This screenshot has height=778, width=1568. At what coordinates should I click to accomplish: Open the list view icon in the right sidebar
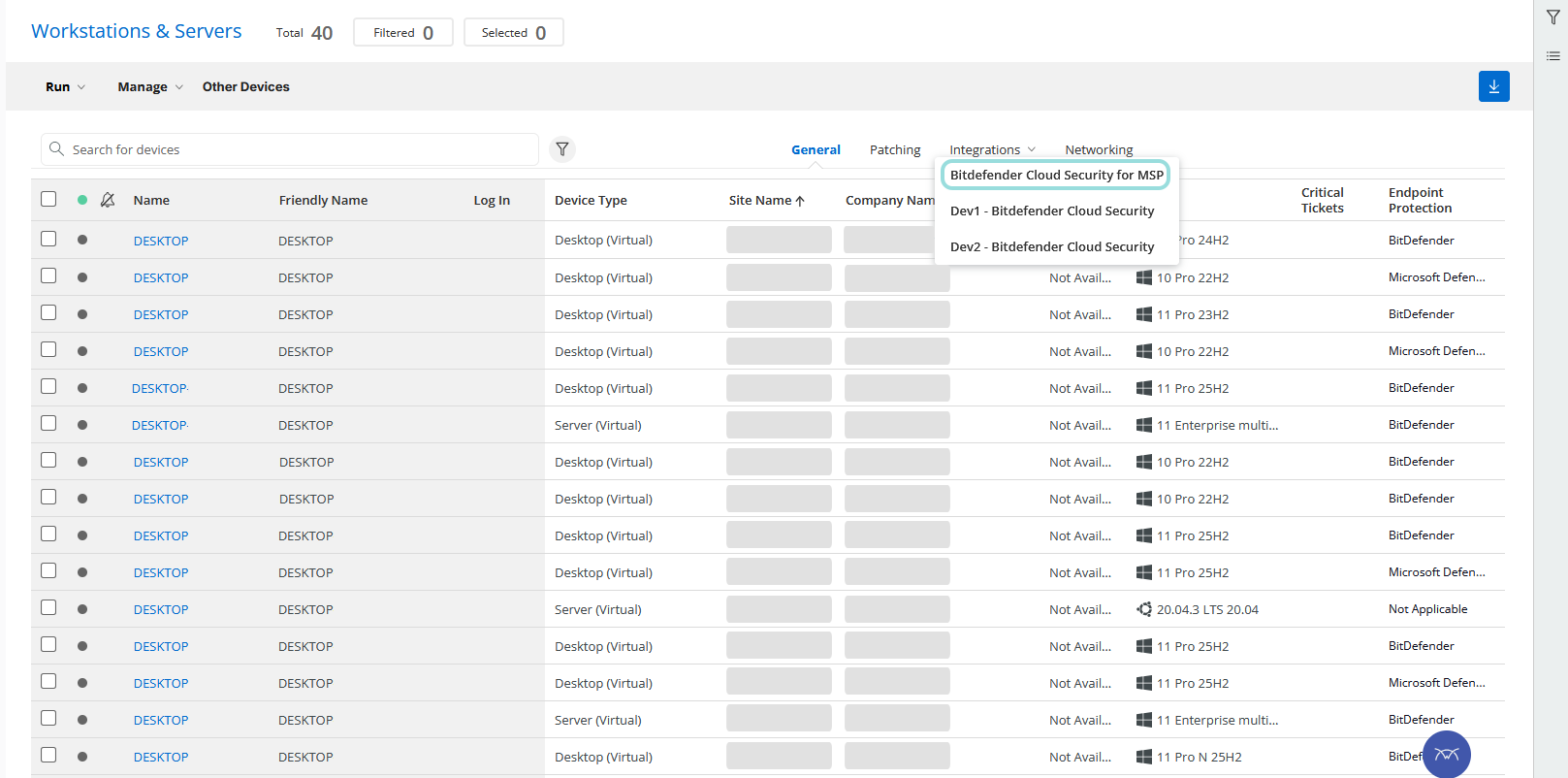pyautogui.click(x=1552, y=56)
